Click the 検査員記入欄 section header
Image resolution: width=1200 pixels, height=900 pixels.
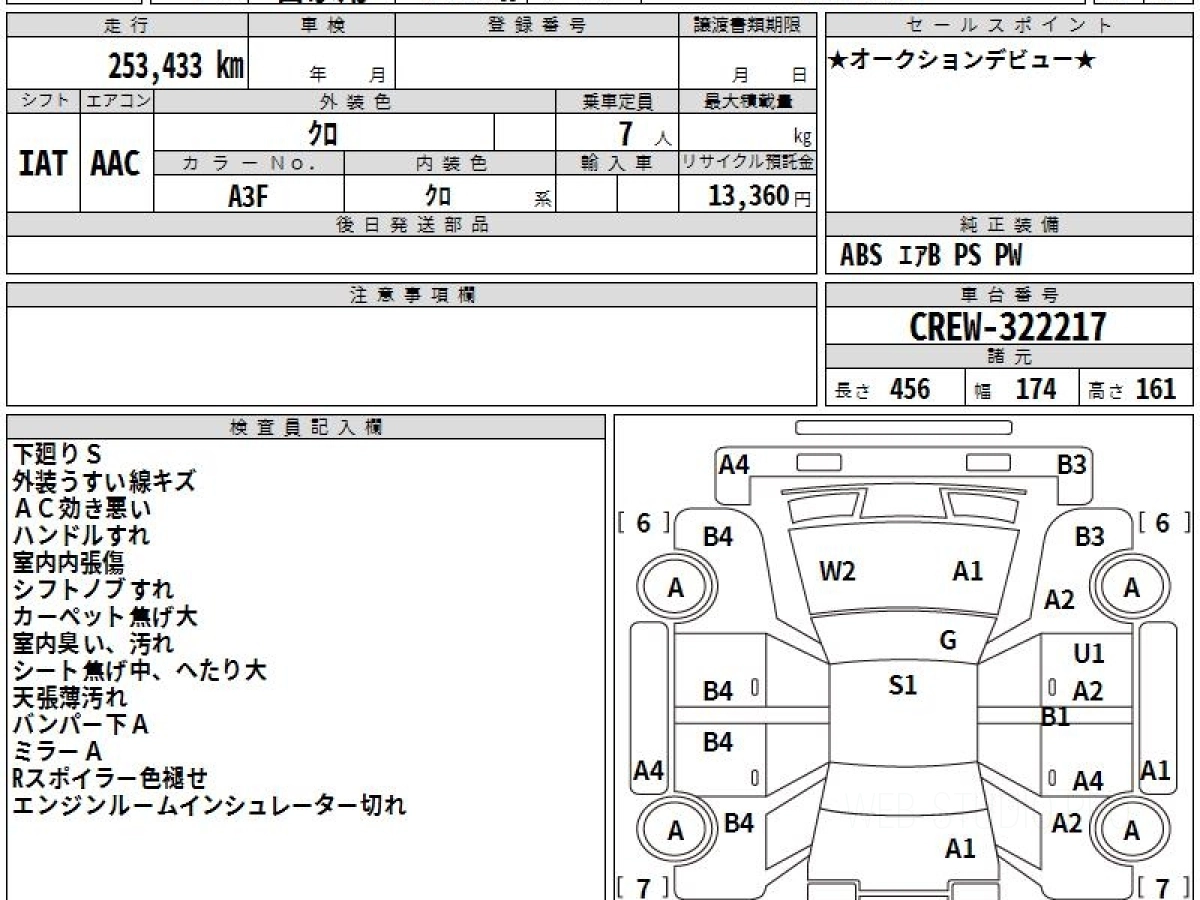306,427
